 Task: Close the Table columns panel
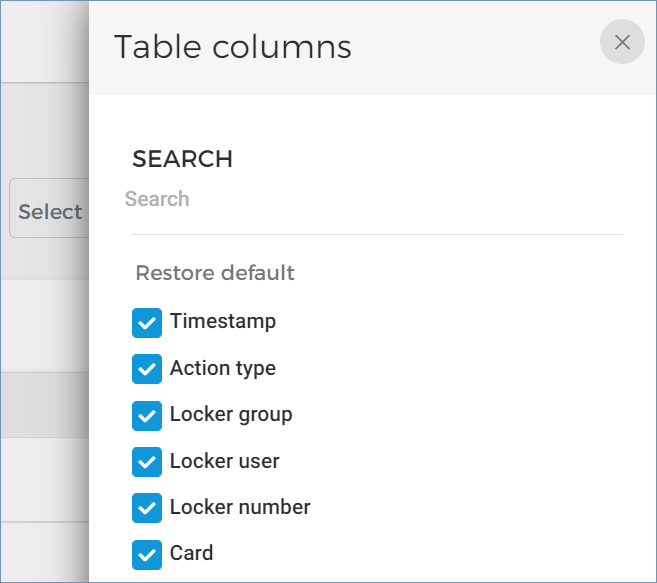click(x=622, y=42)
